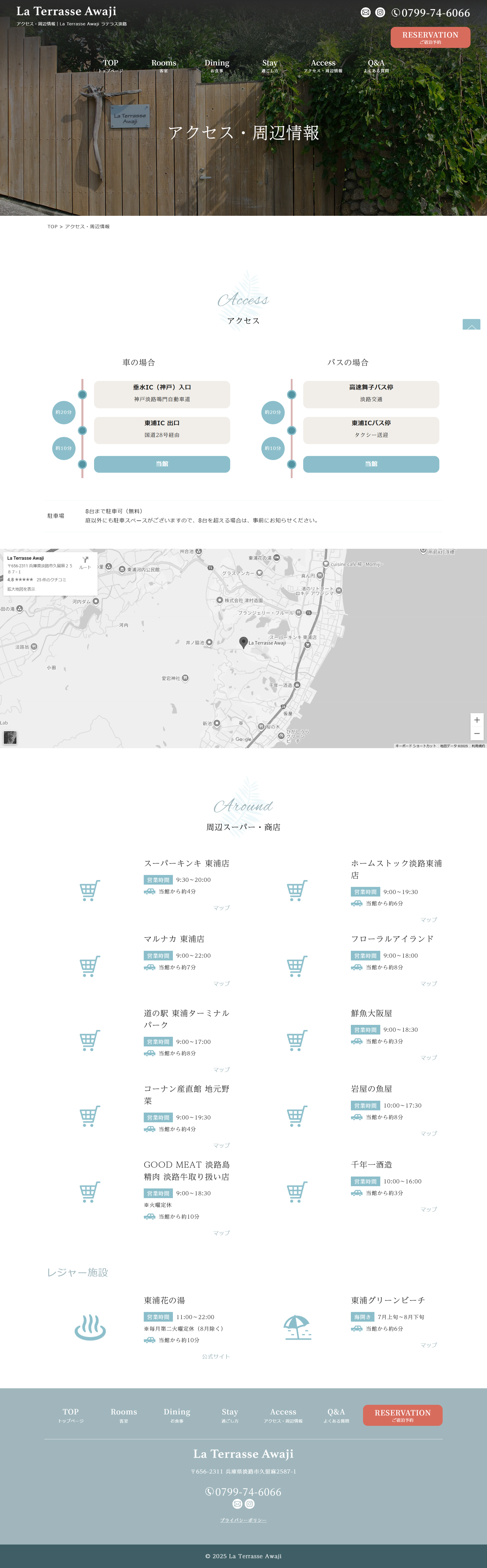Click the footer mail icon
The image size is (487, 1568).
coord(237,1504)
